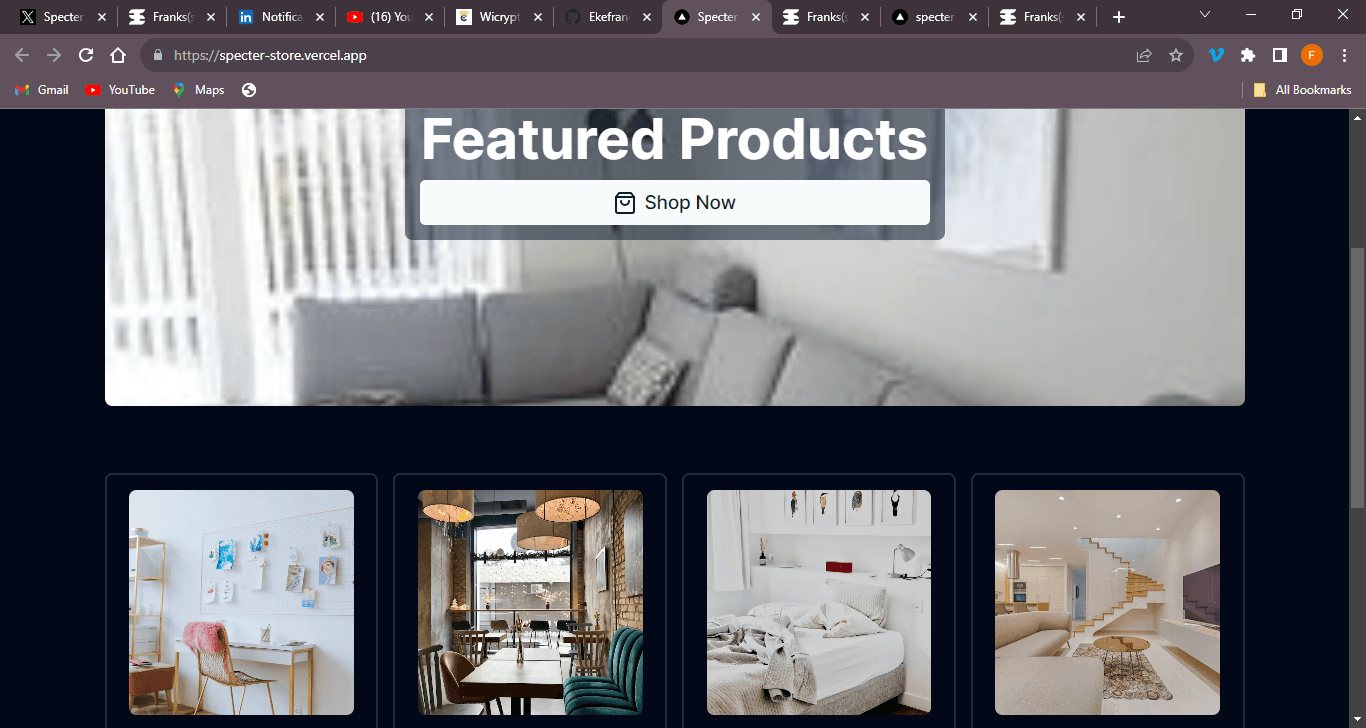This screenshot has height=728, width=1366.
Task: Click the shopping bag icon in Shop Now
Action: click(x=624, y=203)
